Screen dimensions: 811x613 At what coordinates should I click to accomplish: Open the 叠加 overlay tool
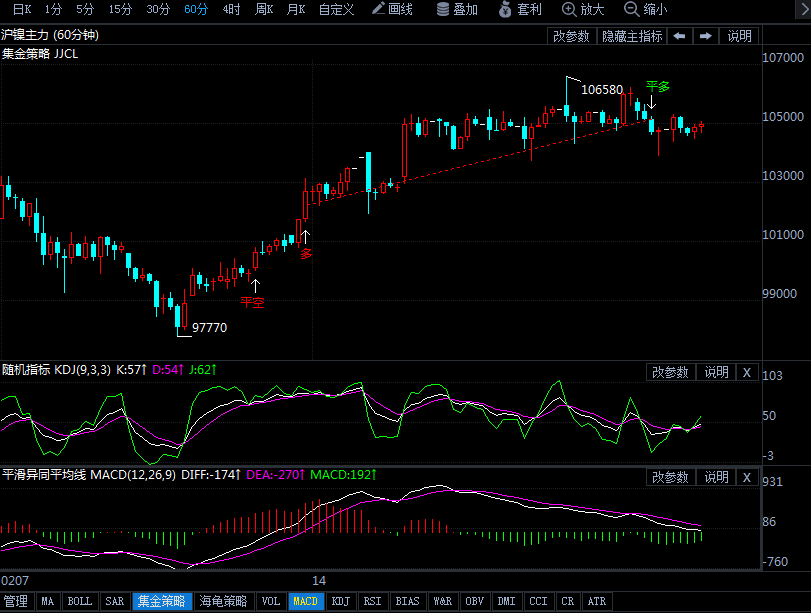pyautogui.click(x=457, y=9)
